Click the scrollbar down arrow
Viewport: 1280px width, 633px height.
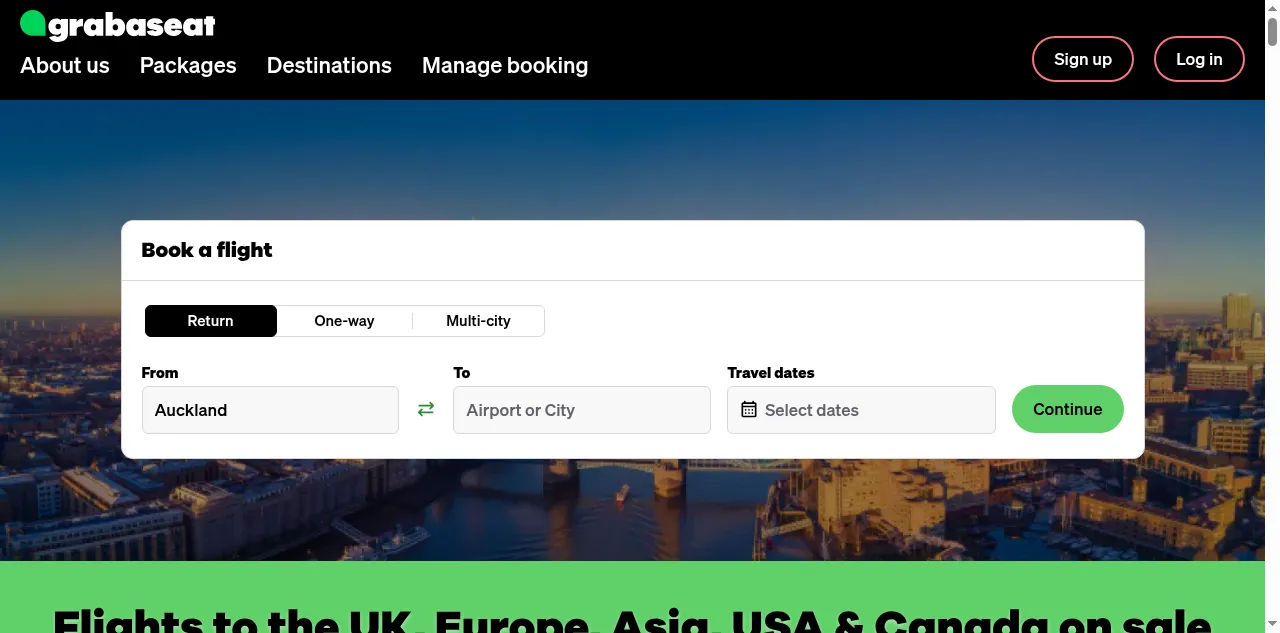click(1272, 625)
